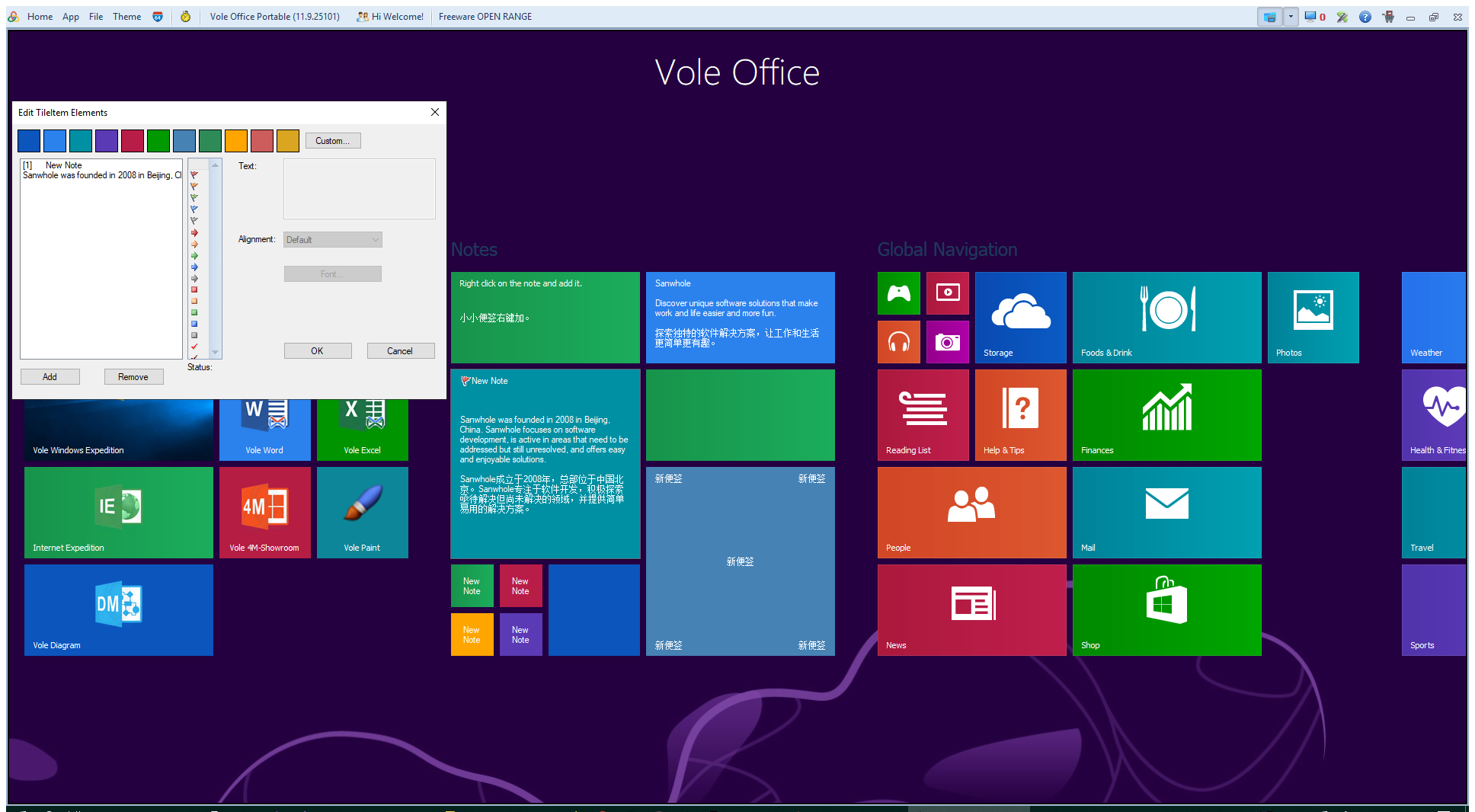Viewport: 1475px width, 812px height.
Task: Click the stopwatch icon in the menu bar
Action: coord(185,17)
